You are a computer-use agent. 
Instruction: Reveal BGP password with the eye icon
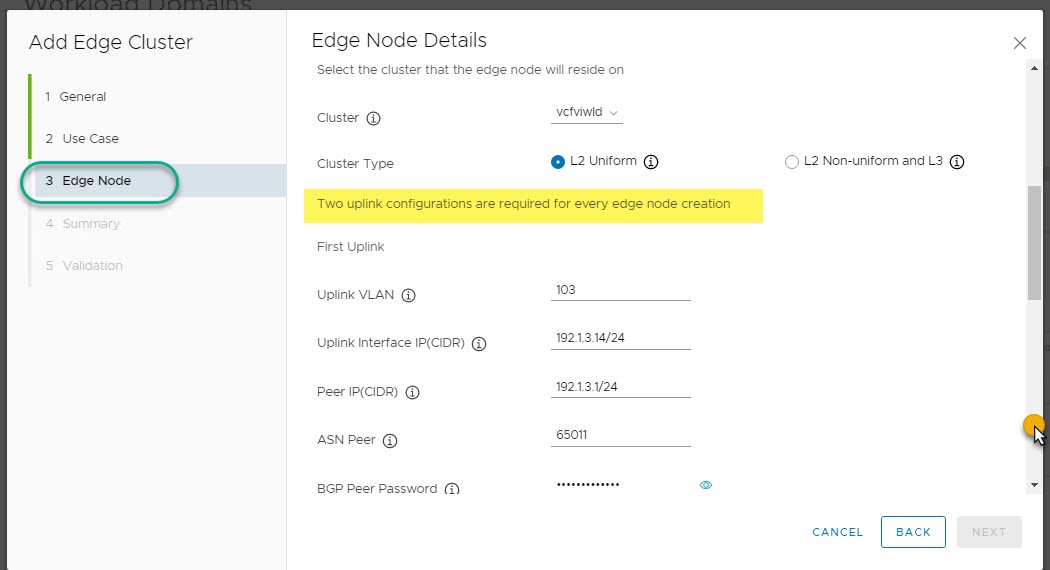point(706,485)
